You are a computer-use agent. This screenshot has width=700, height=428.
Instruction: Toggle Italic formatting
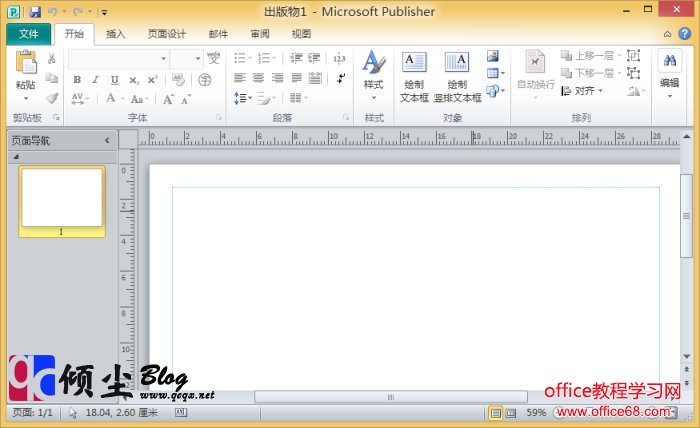coord(96,80)
